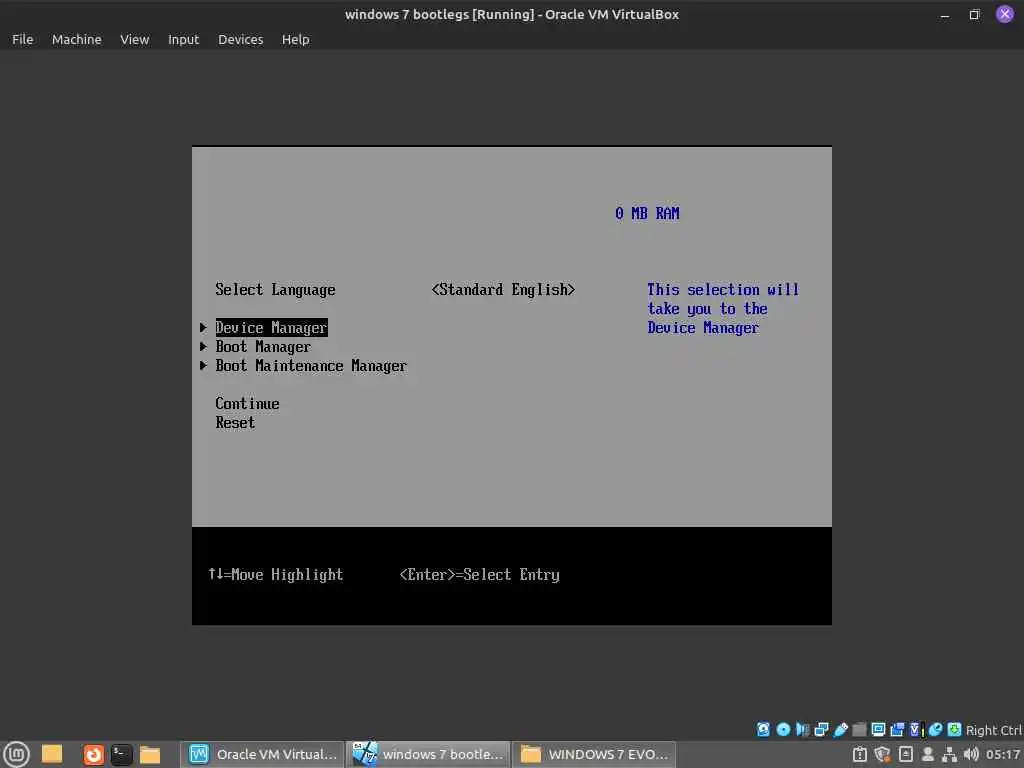Open the network connections tray icon
This screenshot has height=768, width=1024.
tap(950, 754)
